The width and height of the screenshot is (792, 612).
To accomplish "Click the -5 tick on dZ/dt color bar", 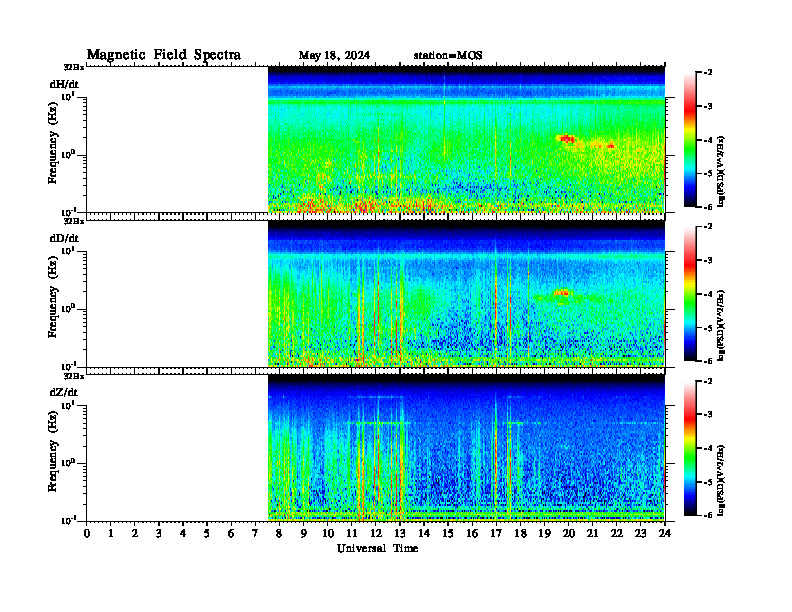I will point(707,482).
